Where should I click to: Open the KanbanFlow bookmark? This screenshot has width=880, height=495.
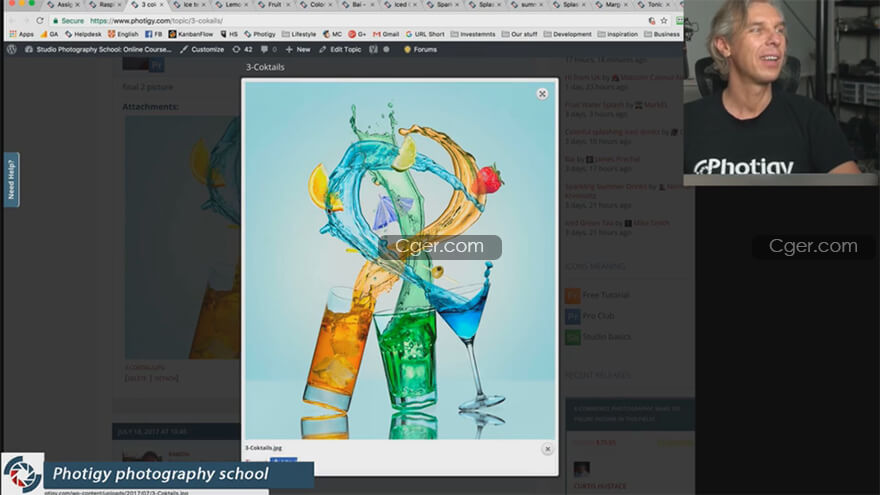click(x=191, y=34)
